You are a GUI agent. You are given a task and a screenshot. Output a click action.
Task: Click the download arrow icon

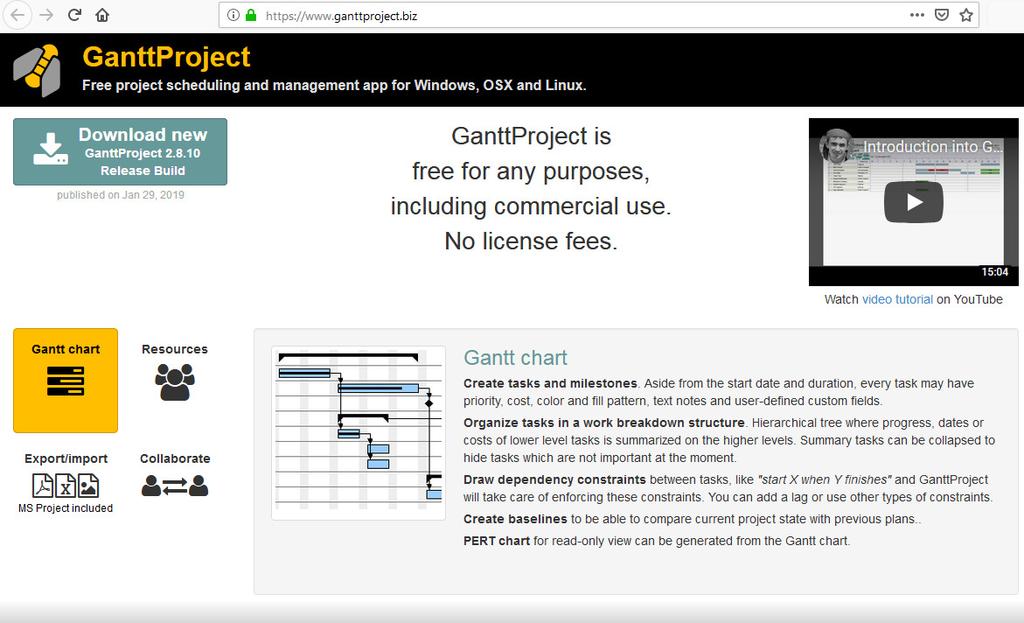[x=50, y=149]
